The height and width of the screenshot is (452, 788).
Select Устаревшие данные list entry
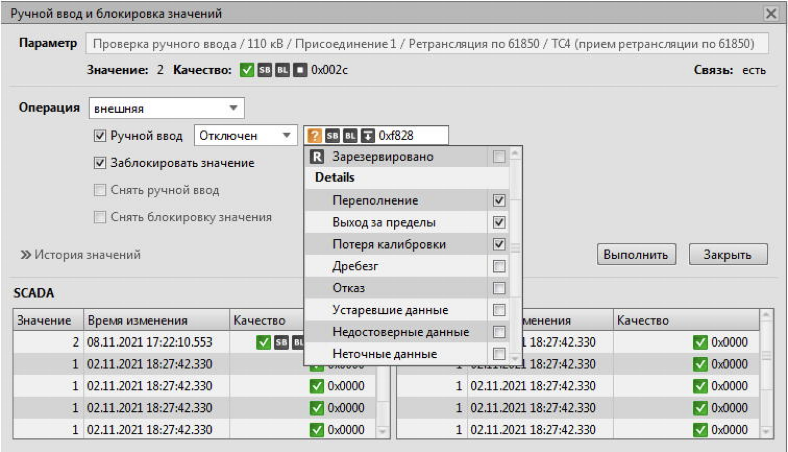click(407, 310)
